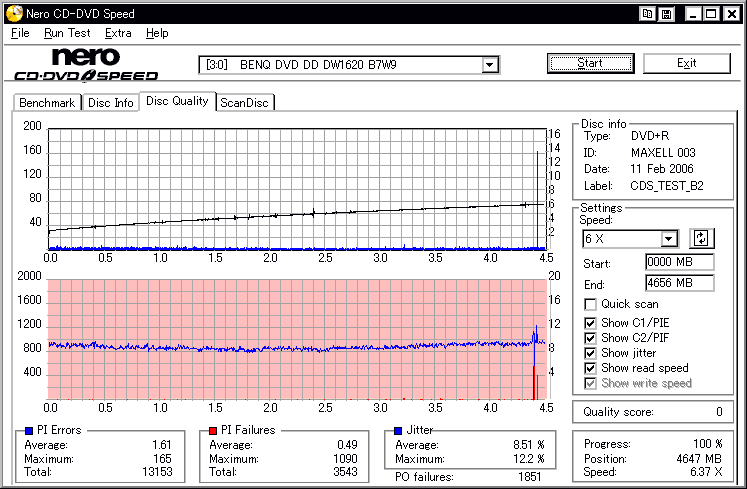Click the End position field 4656 MB
Viewport: 747px width, 489px height.
(x=679, y=283)
